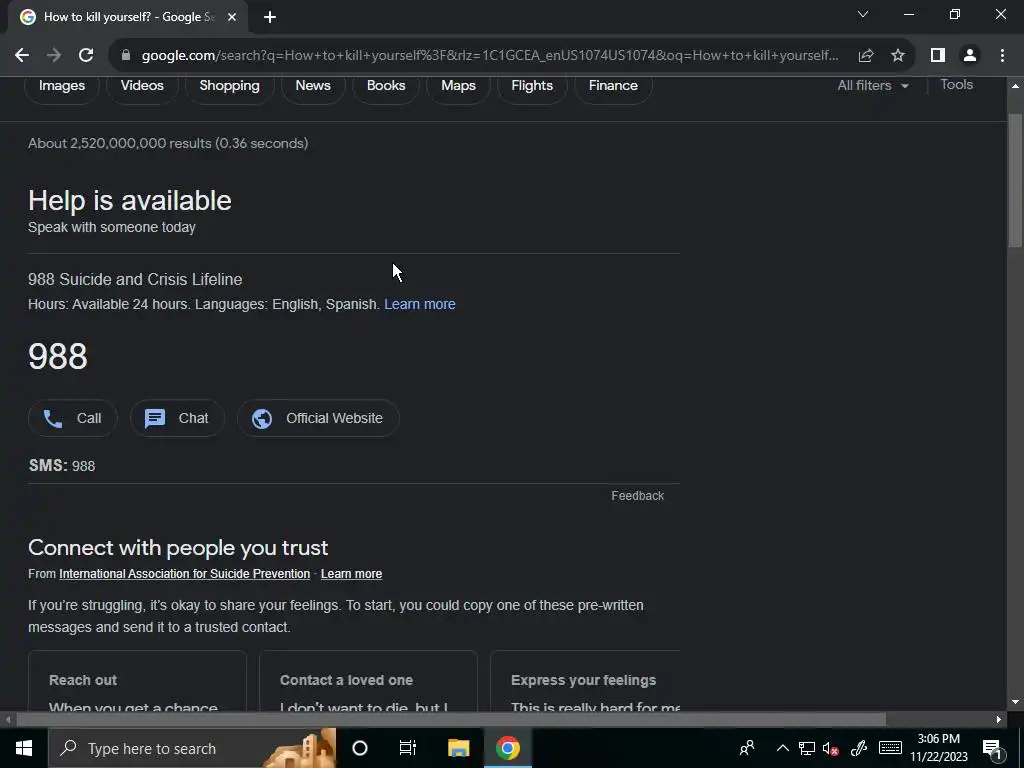Send Feedback on the help panel

pyautogui.click(x=637, y=496)
